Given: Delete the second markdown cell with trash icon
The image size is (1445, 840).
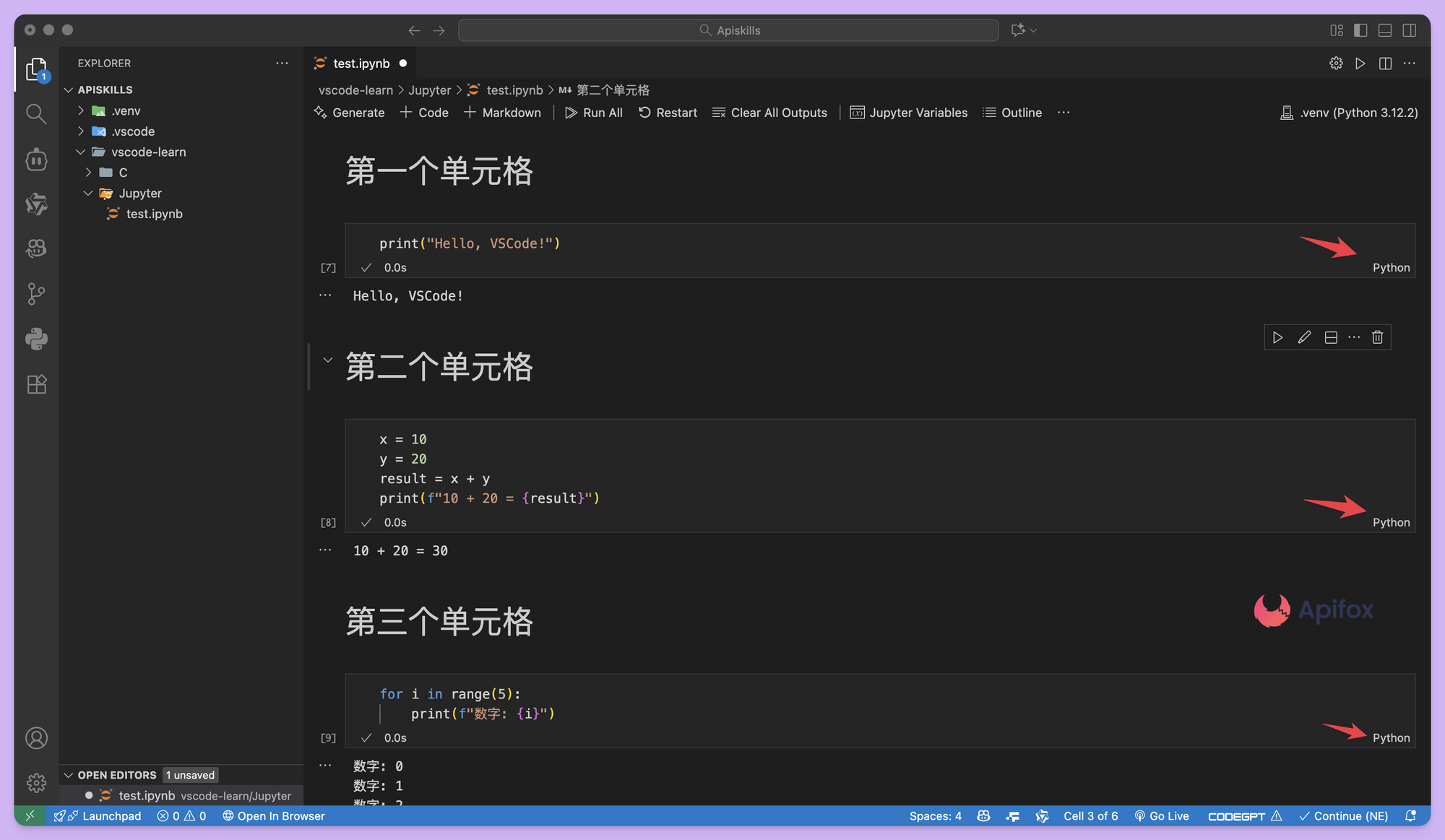Looking at the screenshot, I should pyautogui.click(x=1377, y=337).
